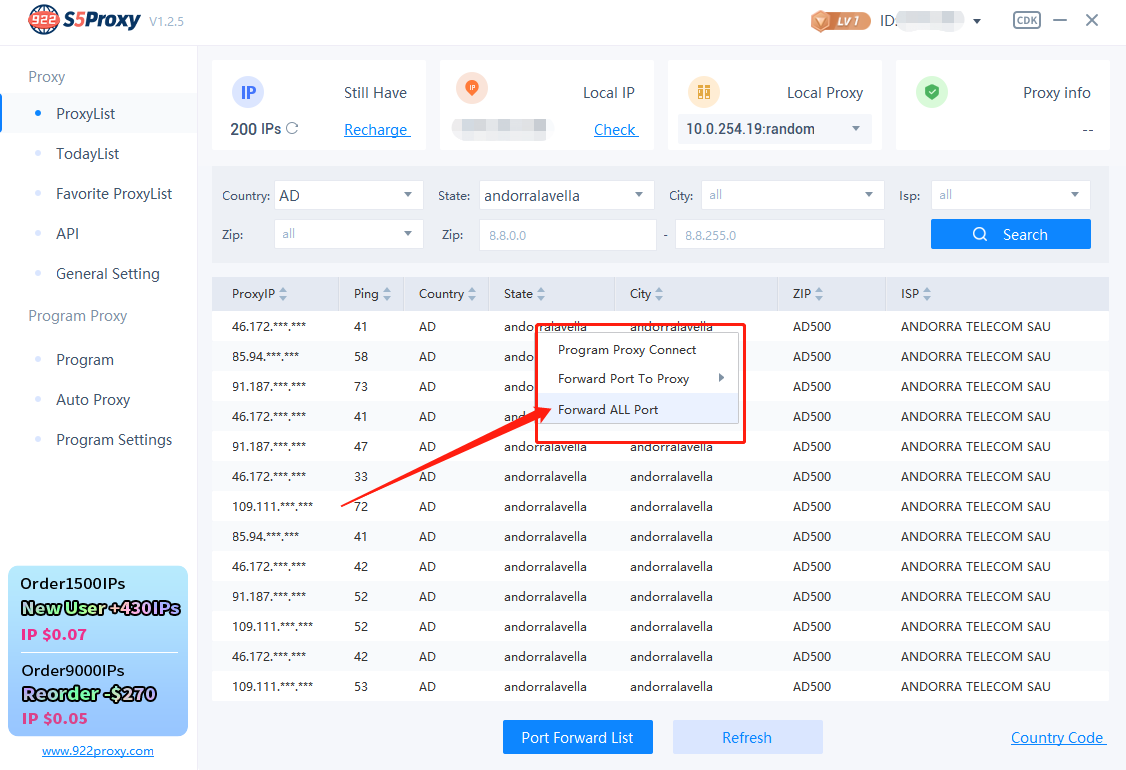Close the S5Proxy window
This screenshot has height=770, width=1126.
1092,20
